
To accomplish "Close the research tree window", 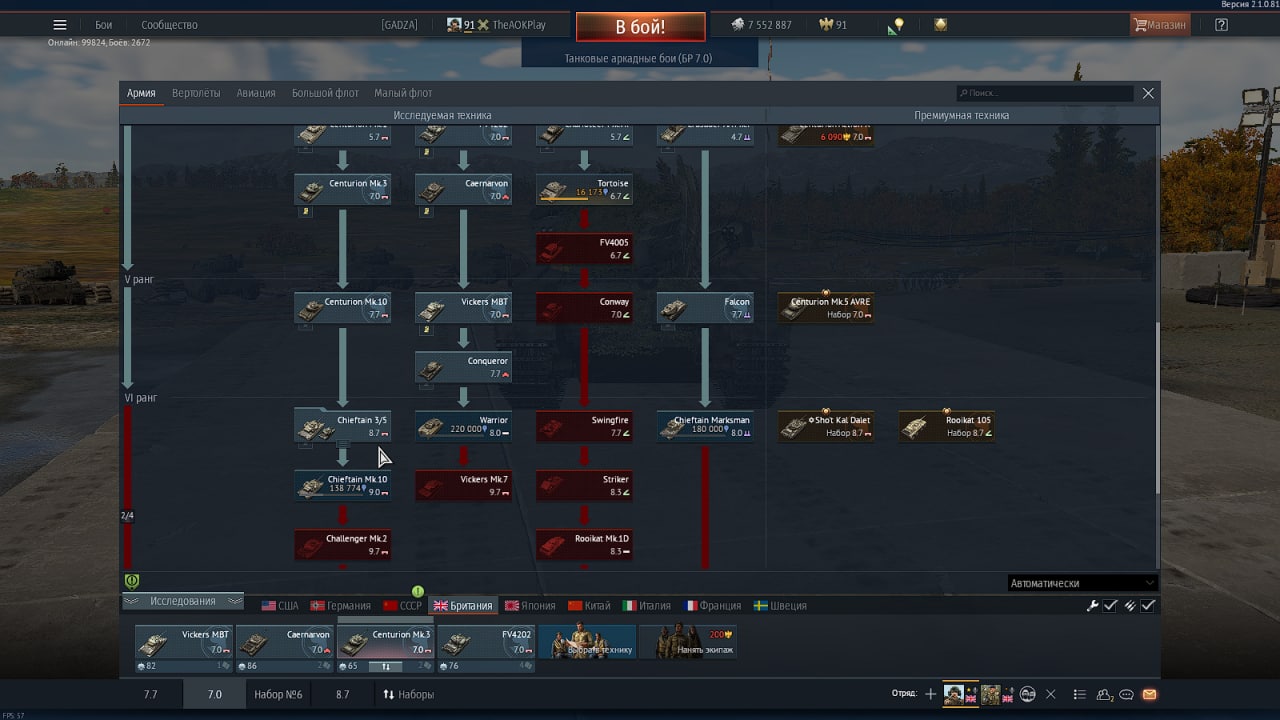I will tap(1148, 93).
